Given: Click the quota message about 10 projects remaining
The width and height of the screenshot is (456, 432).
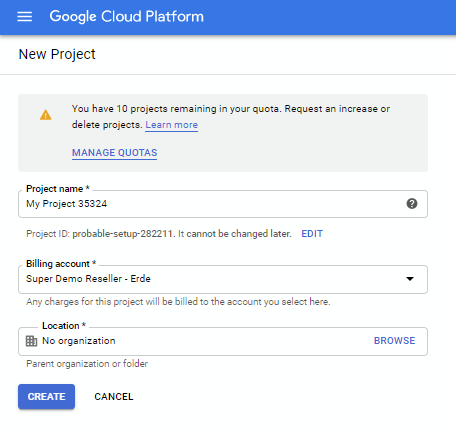Looking at the screenshot, I should click(x=231, y=117).
